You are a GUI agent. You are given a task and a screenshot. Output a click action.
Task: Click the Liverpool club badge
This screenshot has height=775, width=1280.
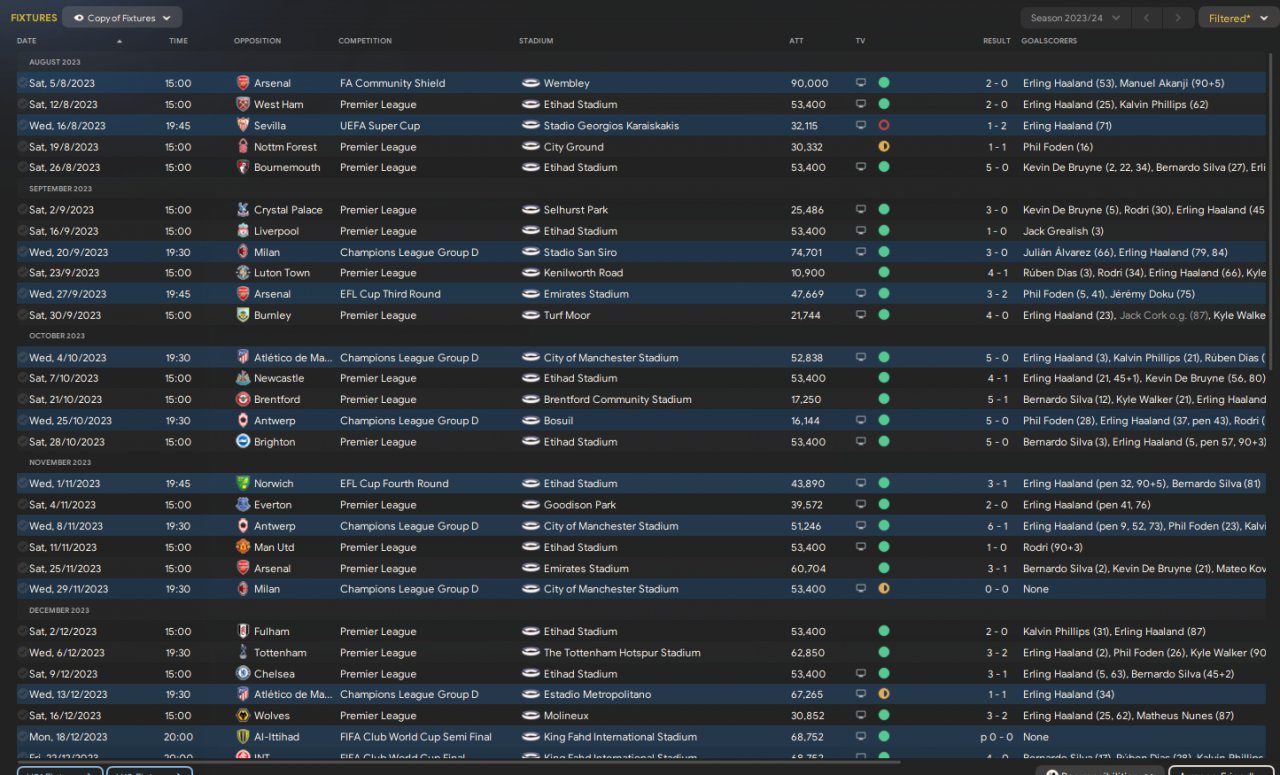pos(243,231)
